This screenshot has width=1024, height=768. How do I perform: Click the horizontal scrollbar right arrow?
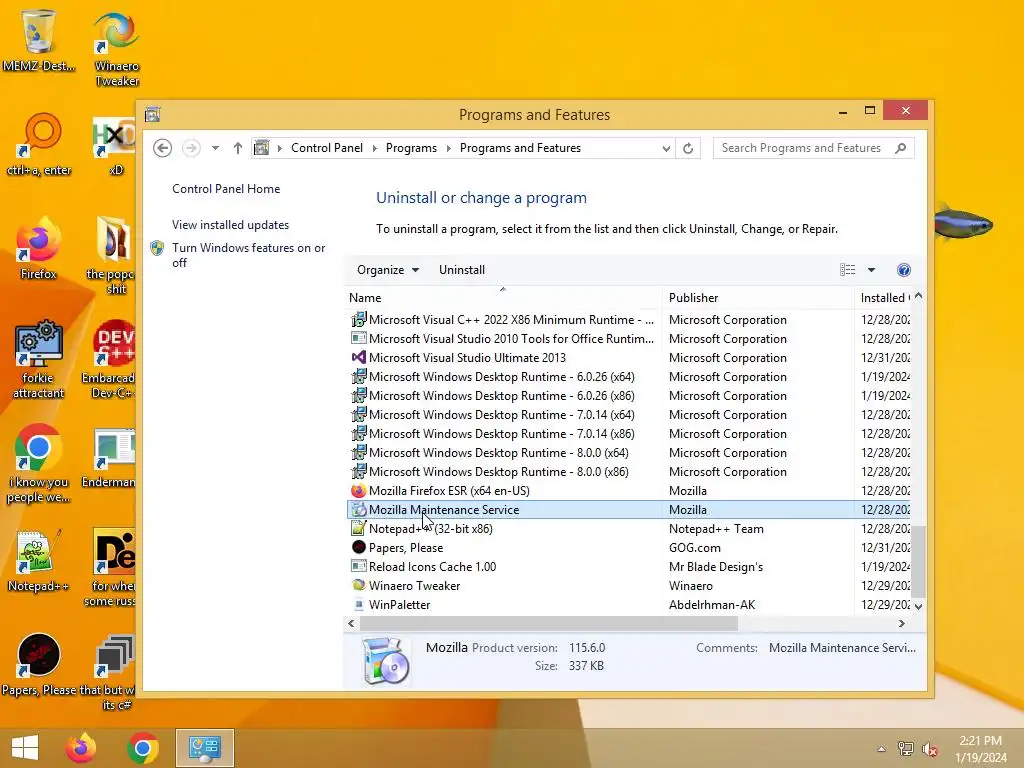point(902,624)
